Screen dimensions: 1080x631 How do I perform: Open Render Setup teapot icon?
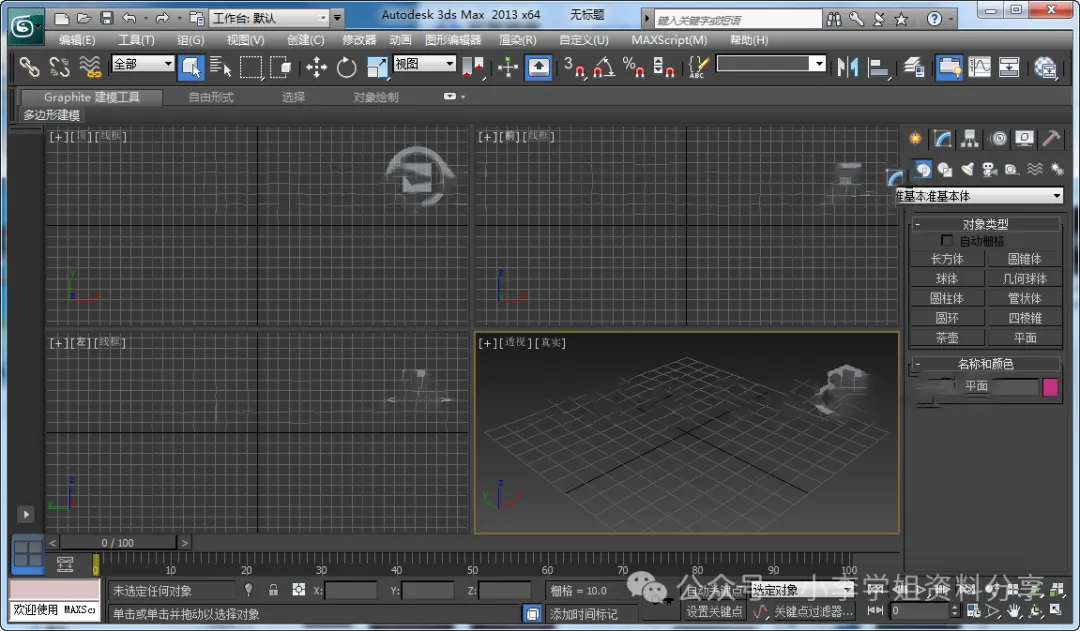(x=1046, y=68)
